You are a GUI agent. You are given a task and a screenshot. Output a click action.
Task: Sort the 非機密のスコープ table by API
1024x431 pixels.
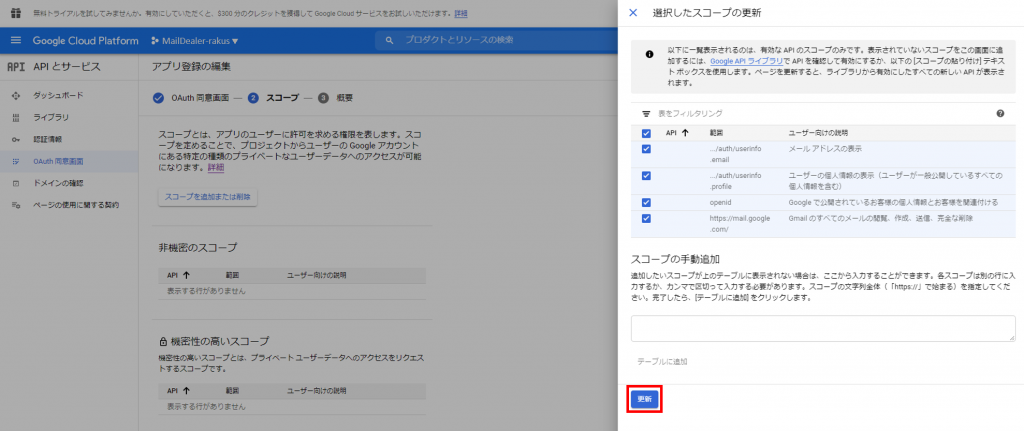(x=178, y=275)
